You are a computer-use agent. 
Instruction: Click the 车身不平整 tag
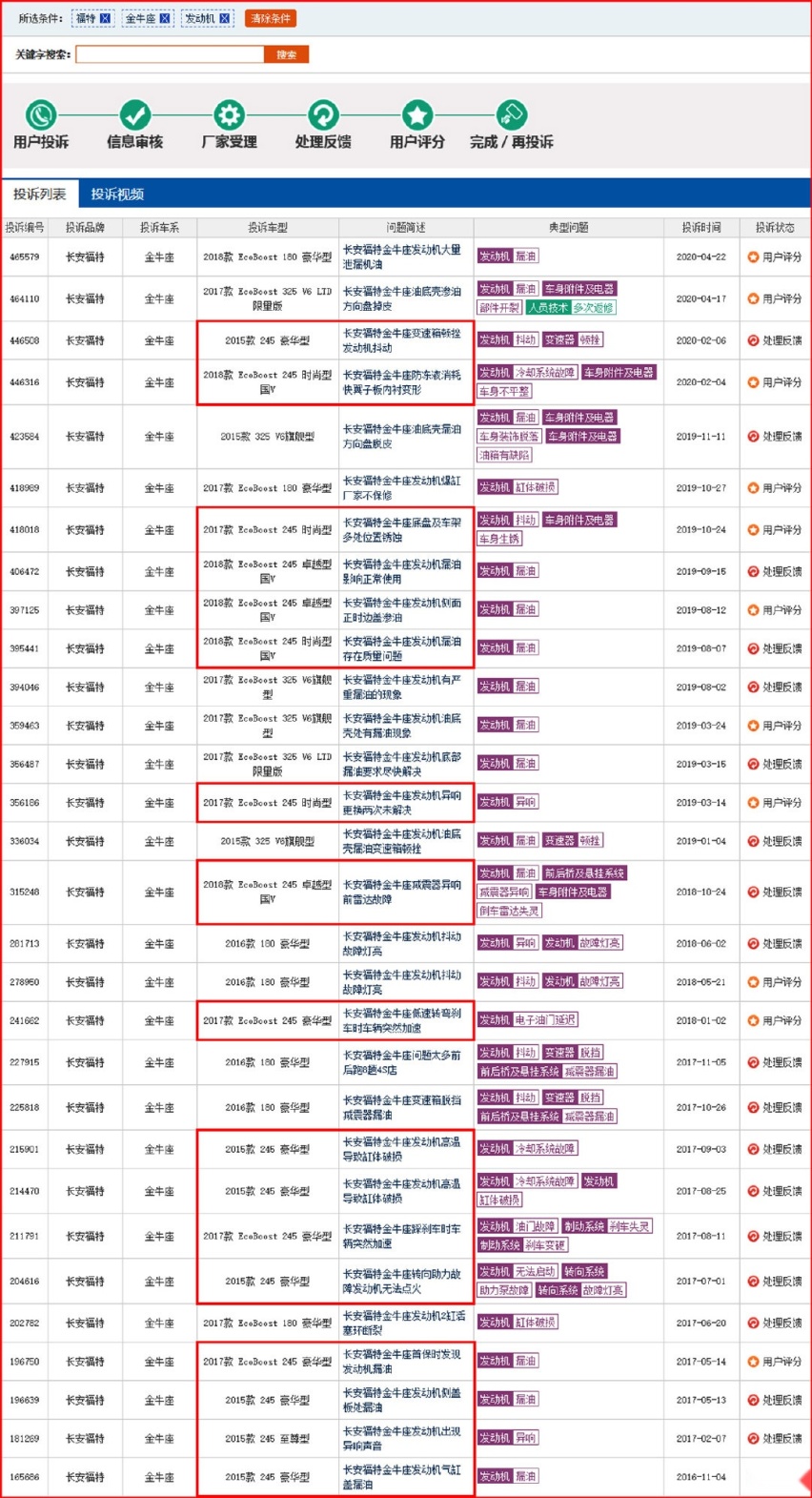click(x=504, y=392)
